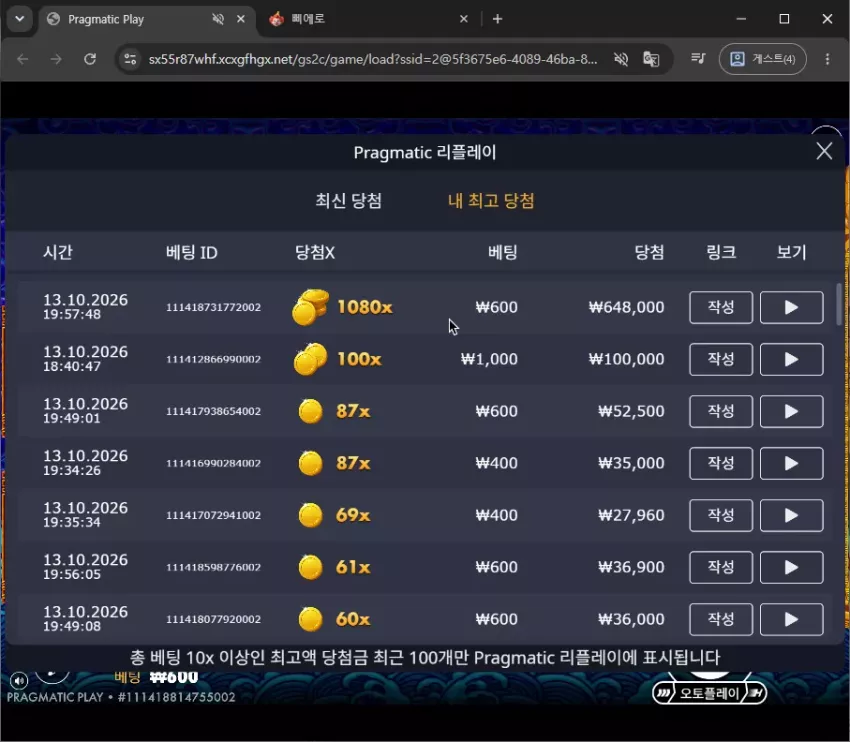Select the 1080x gold coin stack icon
Image resolution: width=850 pixels, height=742 pixels.
[x=311, y=307]
